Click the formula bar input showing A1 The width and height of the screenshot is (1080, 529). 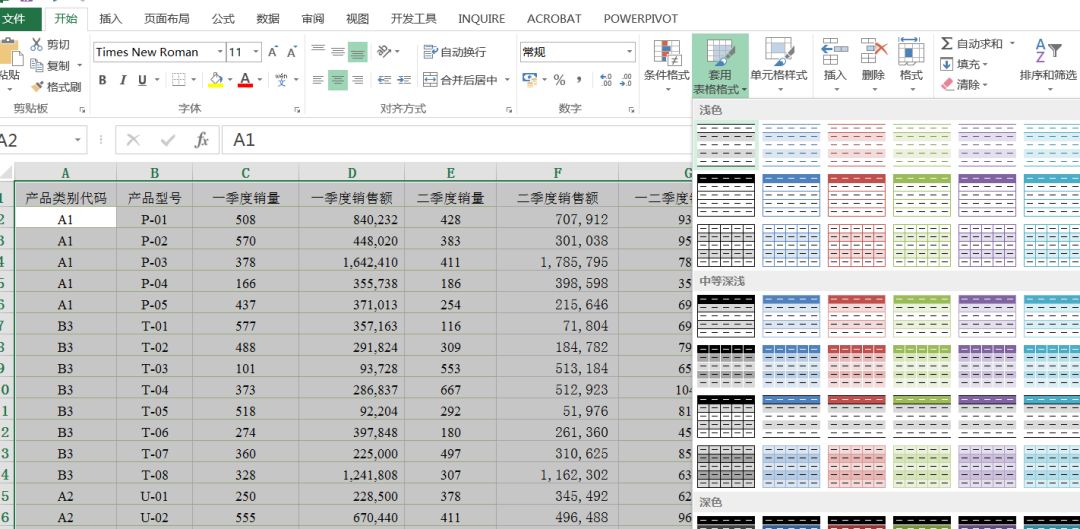coord(455,140)
